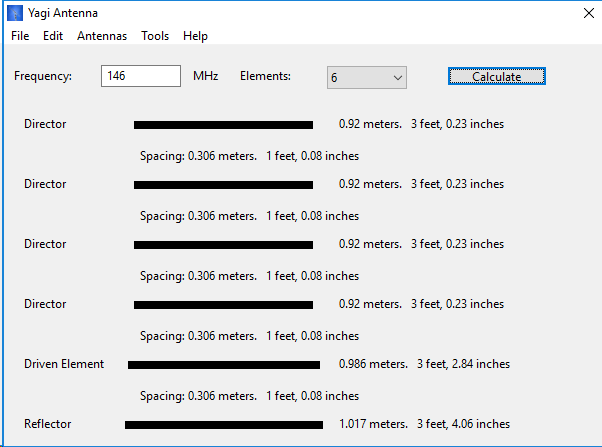Click the Driven Element bar
This screenshot has height=447, width=602.
(223, 365)
